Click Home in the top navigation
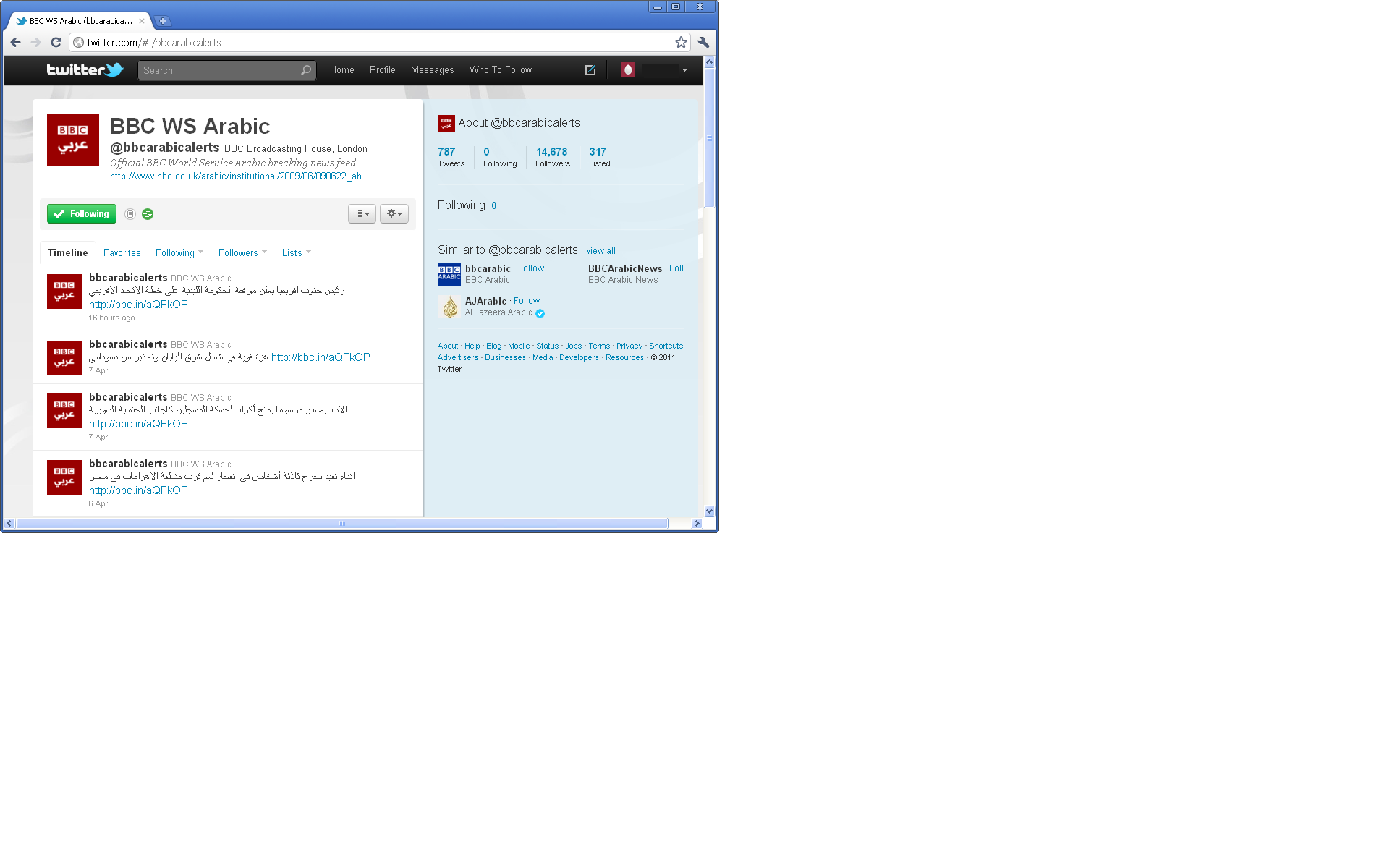 pos(342,70)
